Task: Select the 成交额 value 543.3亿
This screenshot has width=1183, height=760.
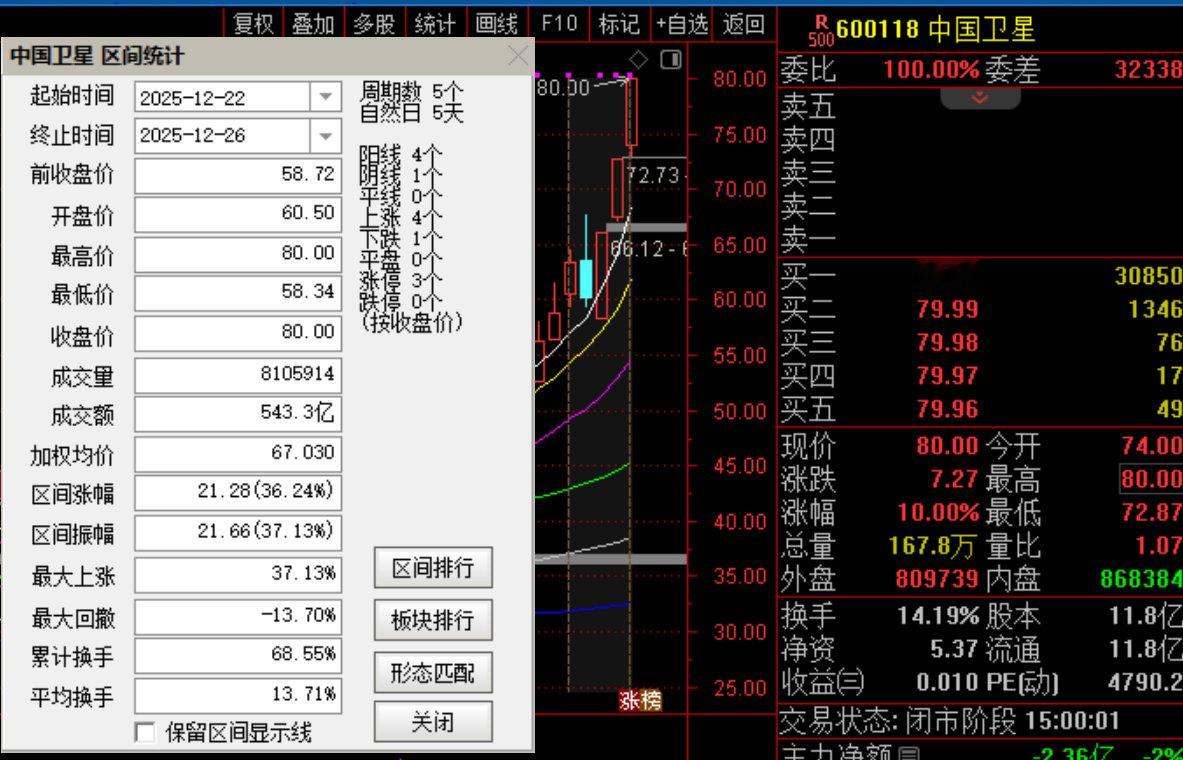Action: point(238,414)
